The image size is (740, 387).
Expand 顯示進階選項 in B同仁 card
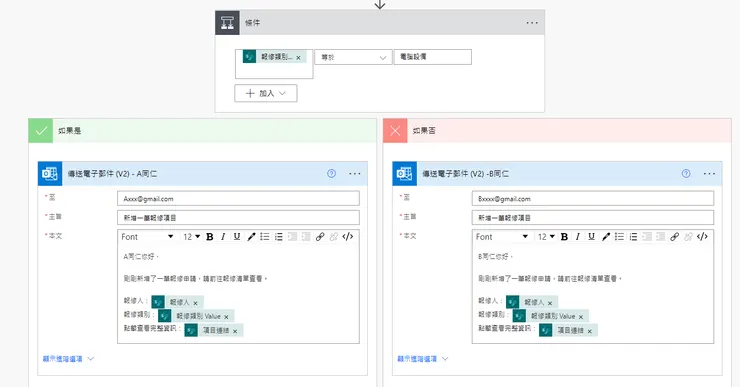coord(422,359)
